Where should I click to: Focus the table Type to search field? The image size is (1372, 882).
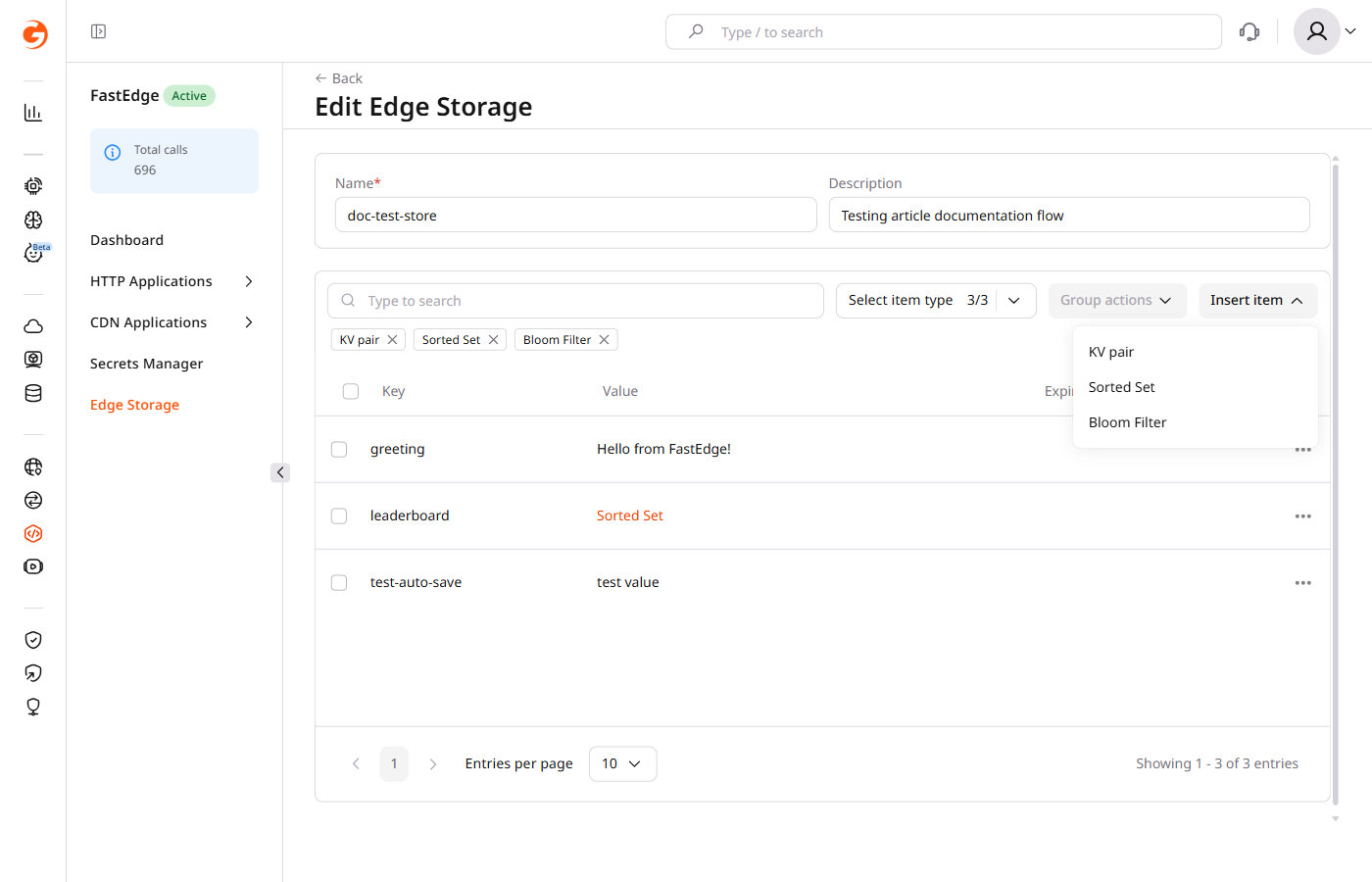575,301
